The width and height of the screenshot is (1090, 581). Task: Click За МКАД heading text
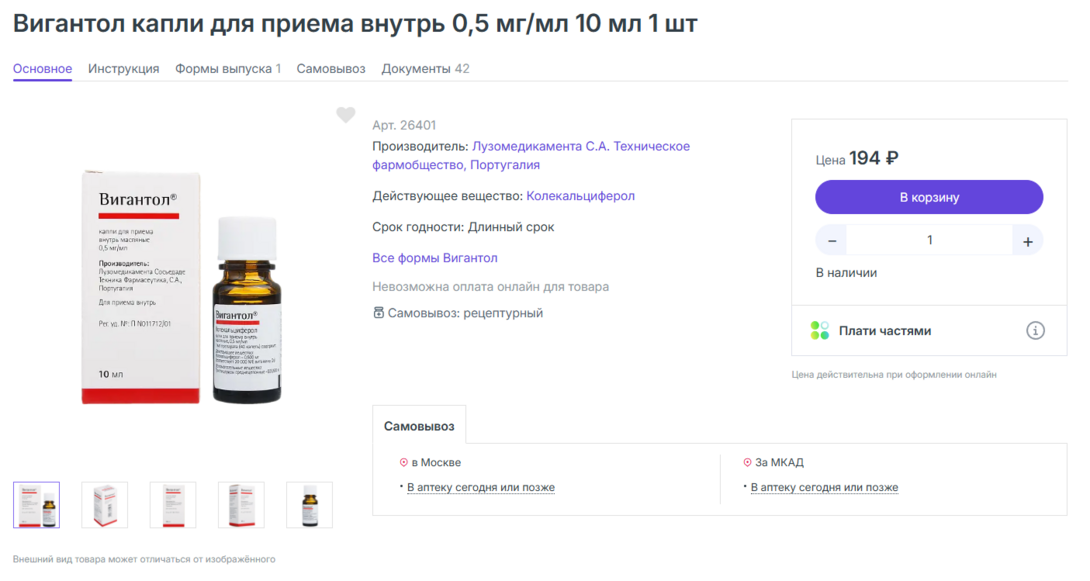(x=779, y=462)
